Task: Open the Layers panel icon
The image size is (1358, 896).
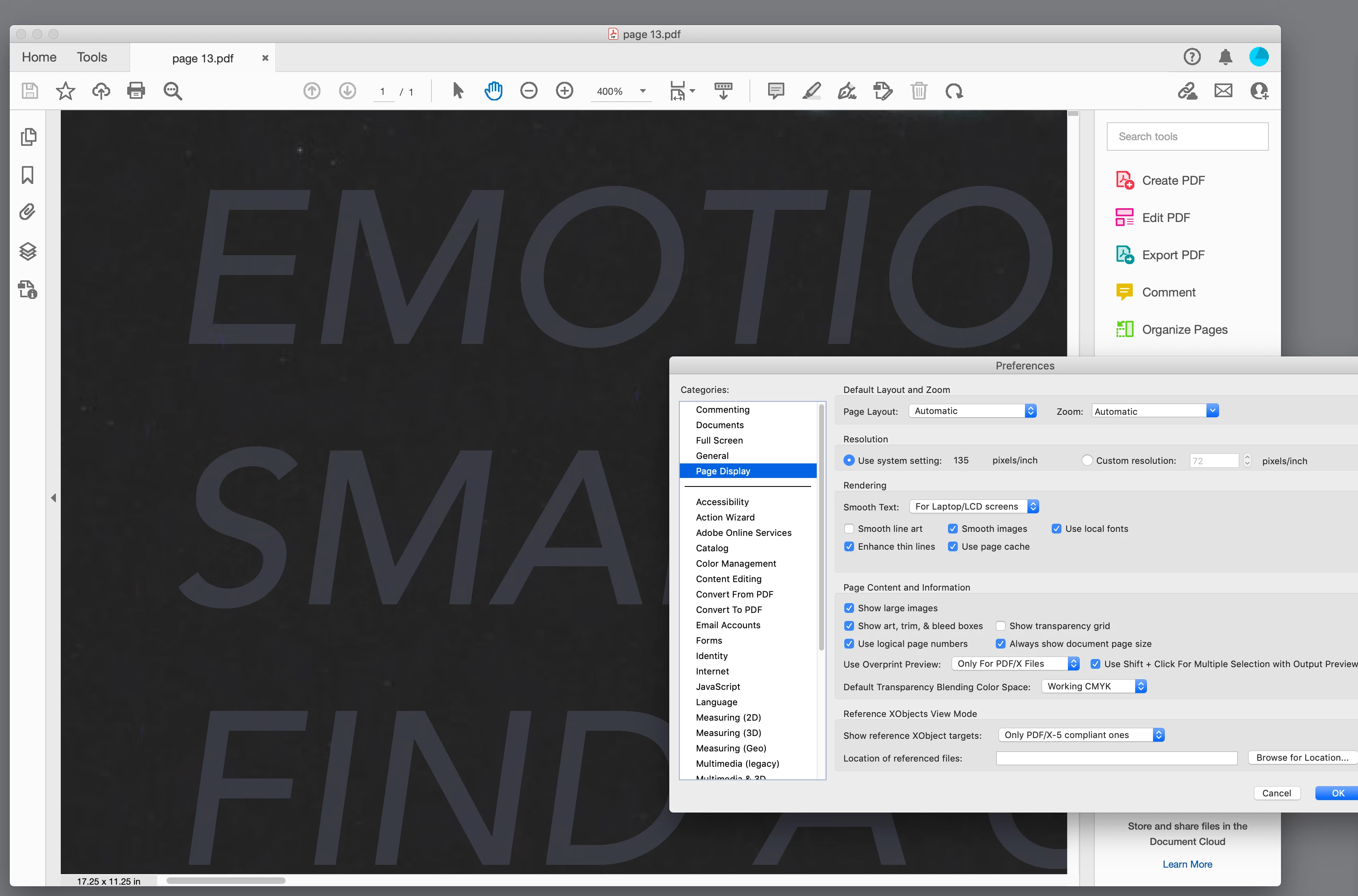Action: (x=28, y=252)
